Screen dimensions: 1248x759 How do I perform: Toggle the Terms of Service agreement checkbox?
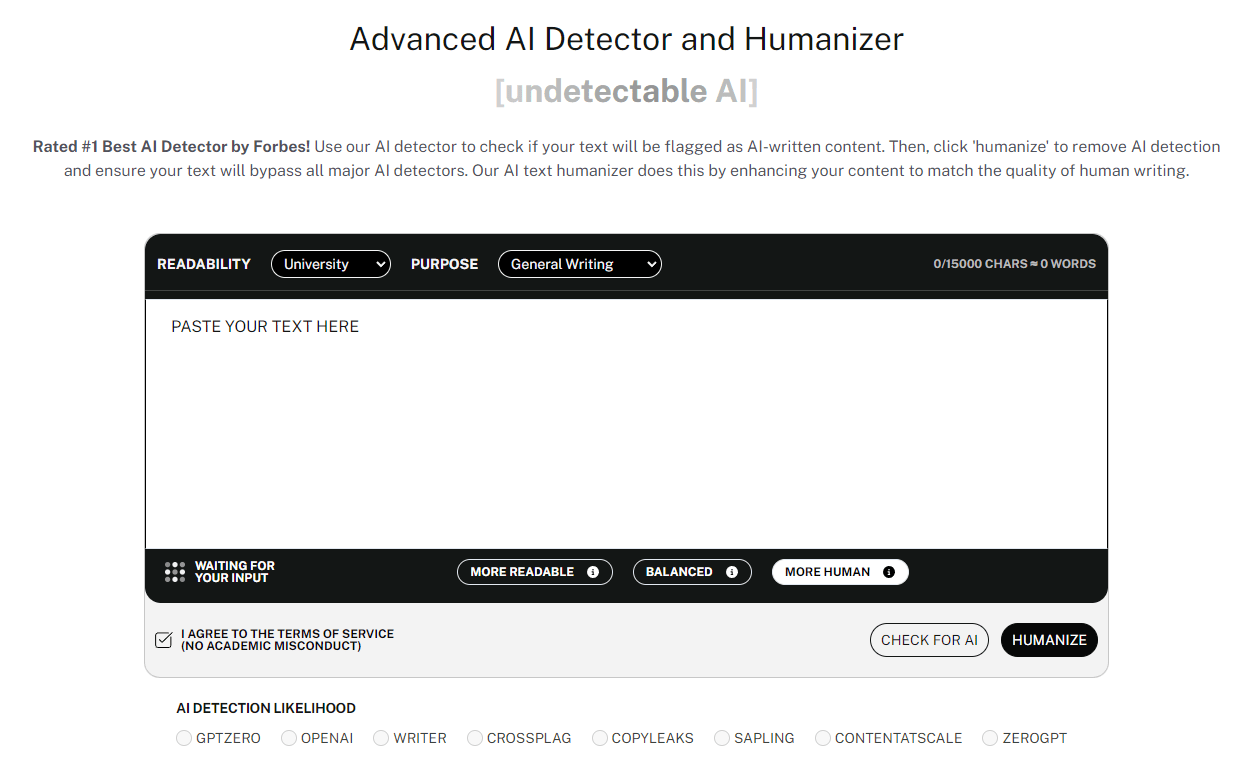click(x=164, y=640)
